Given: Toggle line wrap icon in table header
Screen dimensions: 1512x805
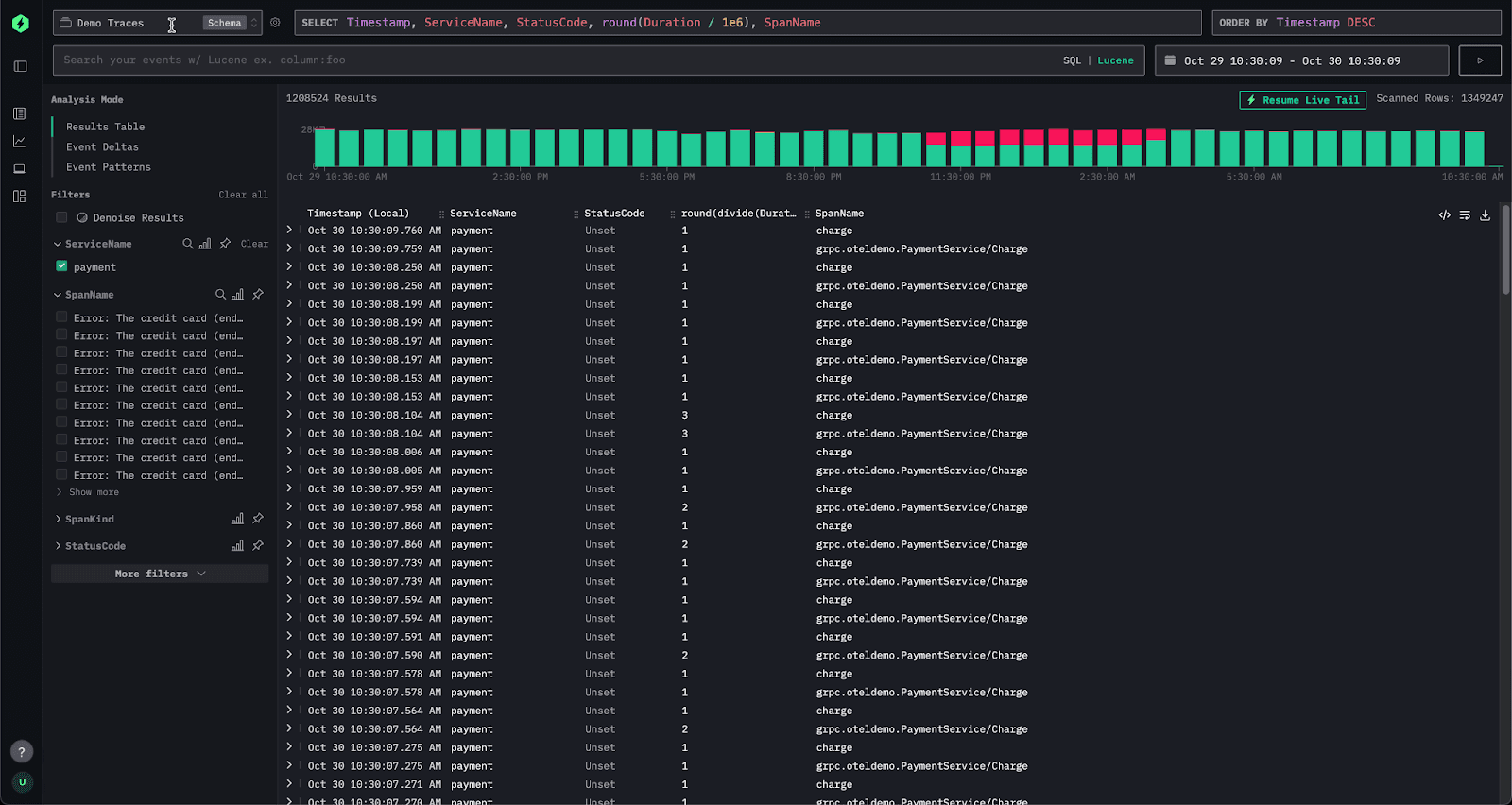Looking at the screenshot, I should (1465, 215).
